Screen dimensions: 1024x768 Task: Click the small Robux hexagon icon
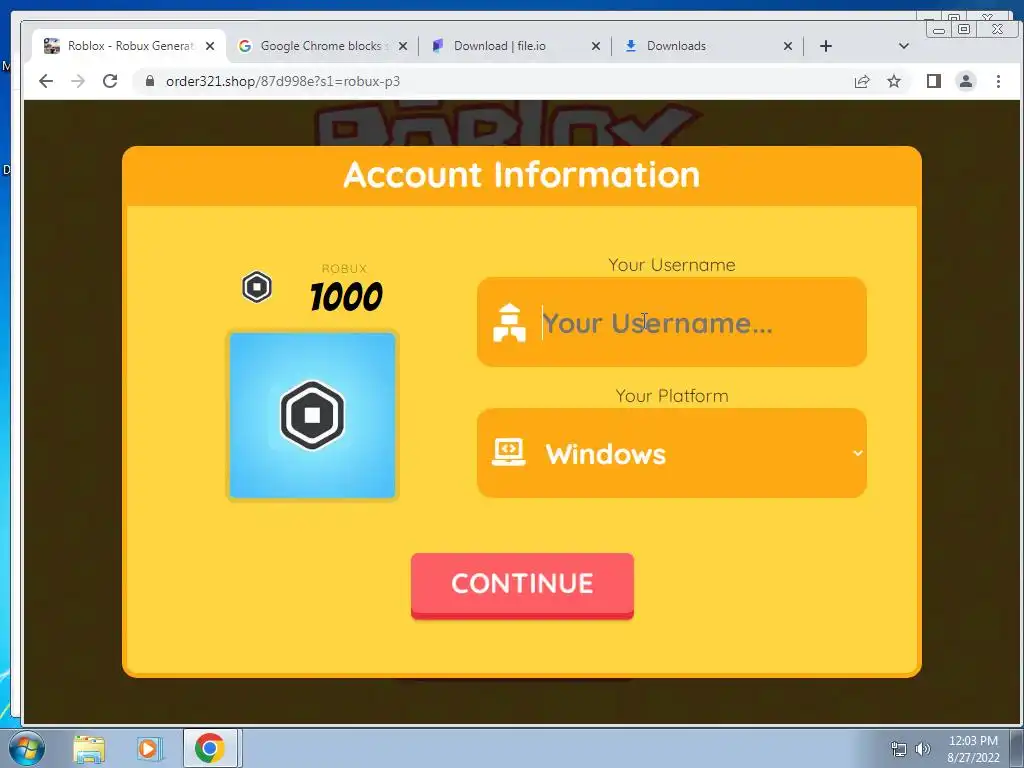point(257,287)
